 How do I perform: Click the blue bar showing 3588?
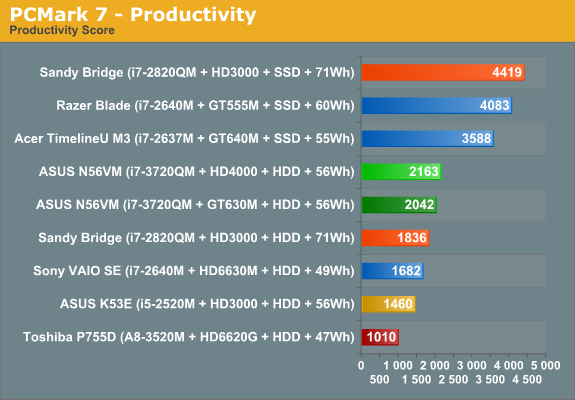[x=428, y=139]
